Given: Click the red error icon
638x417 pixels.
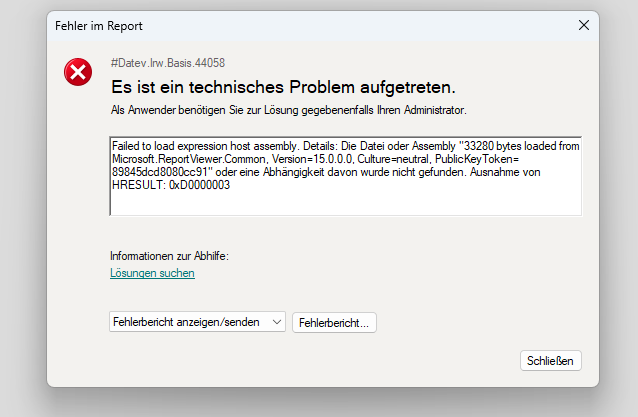Looking at the screenshot, I should (78, 72).
